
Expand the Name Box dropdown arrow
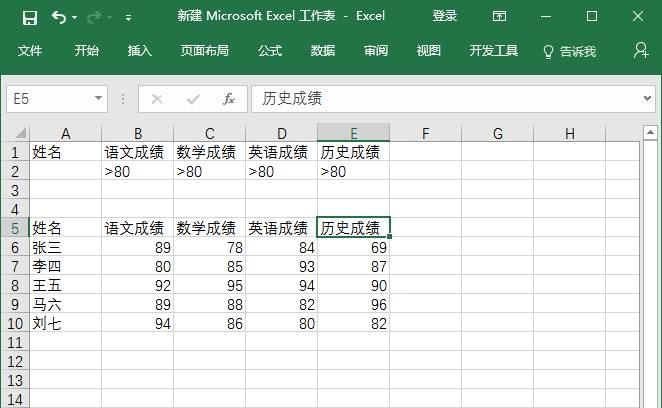coord(98,98)
